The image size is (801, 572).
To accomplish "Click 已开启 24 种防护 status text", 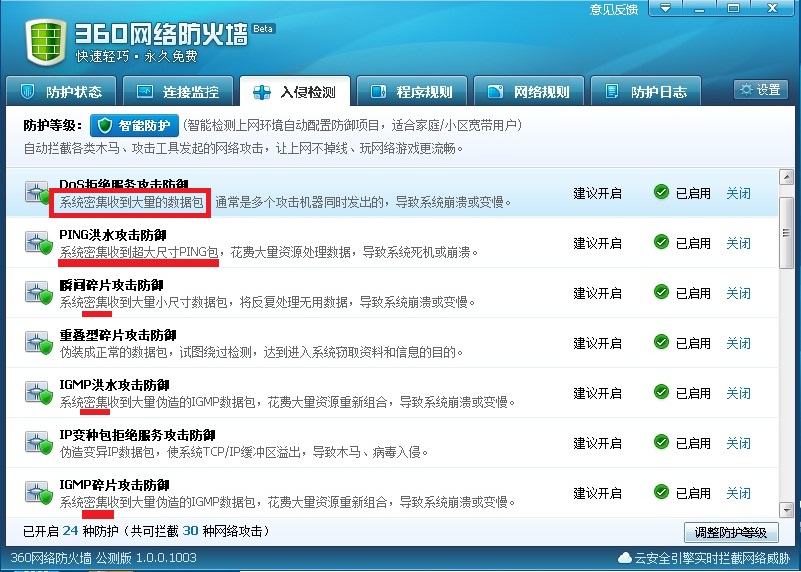I will [71, 531].
